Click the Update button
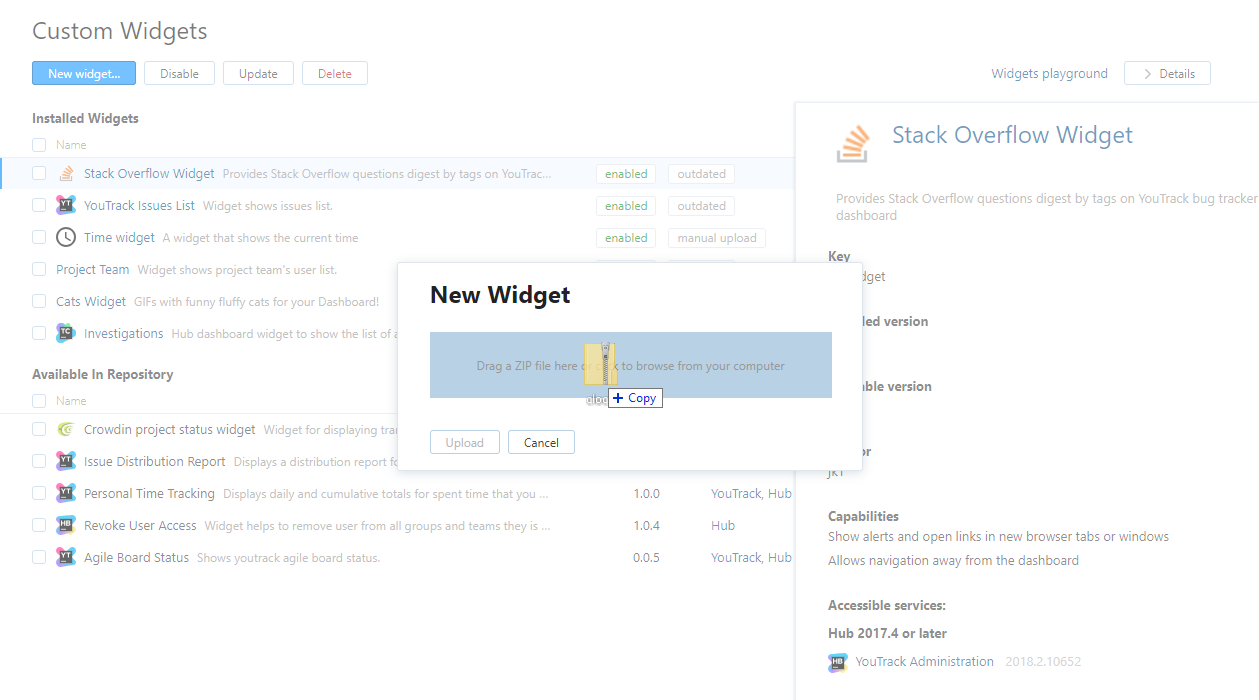Viewport: 1259px width, 700px height. (258, 73)
